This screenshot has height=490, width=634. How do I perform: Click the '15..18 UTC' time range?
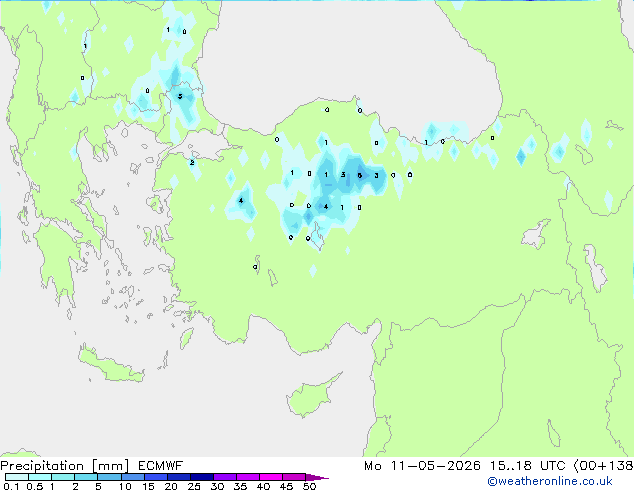click(x=527, y=466)
